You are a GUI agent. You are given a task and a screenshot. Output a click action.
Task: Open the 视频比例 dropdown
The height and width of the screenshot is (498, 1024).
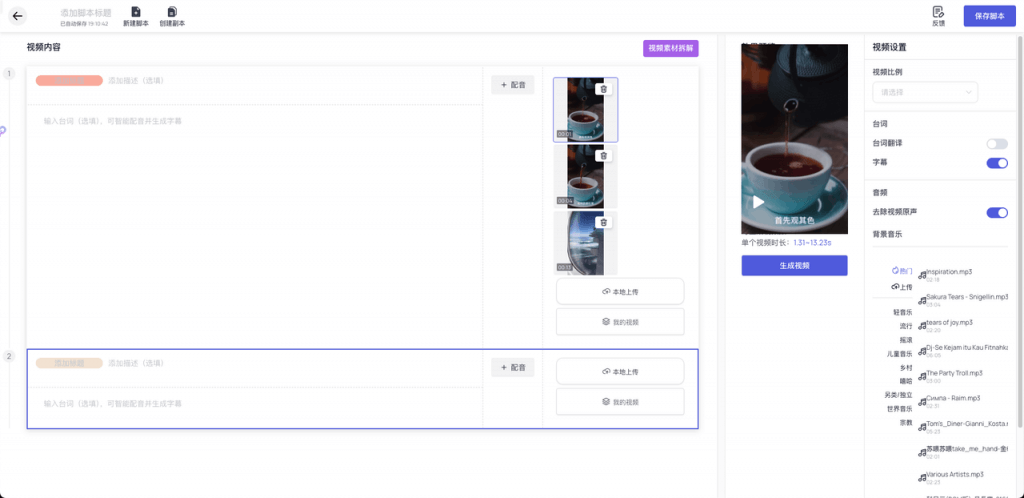924,92
